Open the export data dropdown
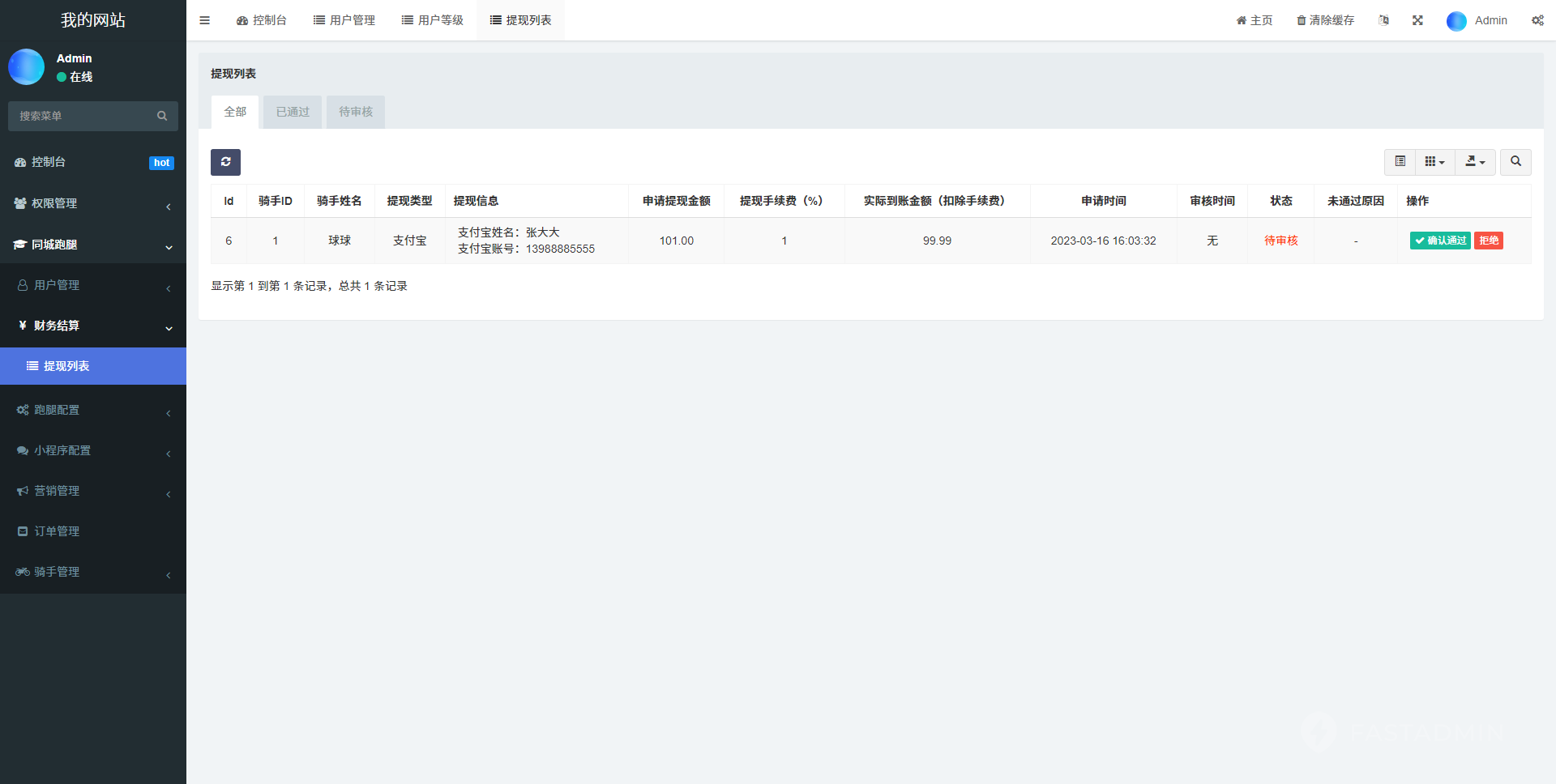Viewport: 1556px width, 784px height. (x=1475, y=162)
